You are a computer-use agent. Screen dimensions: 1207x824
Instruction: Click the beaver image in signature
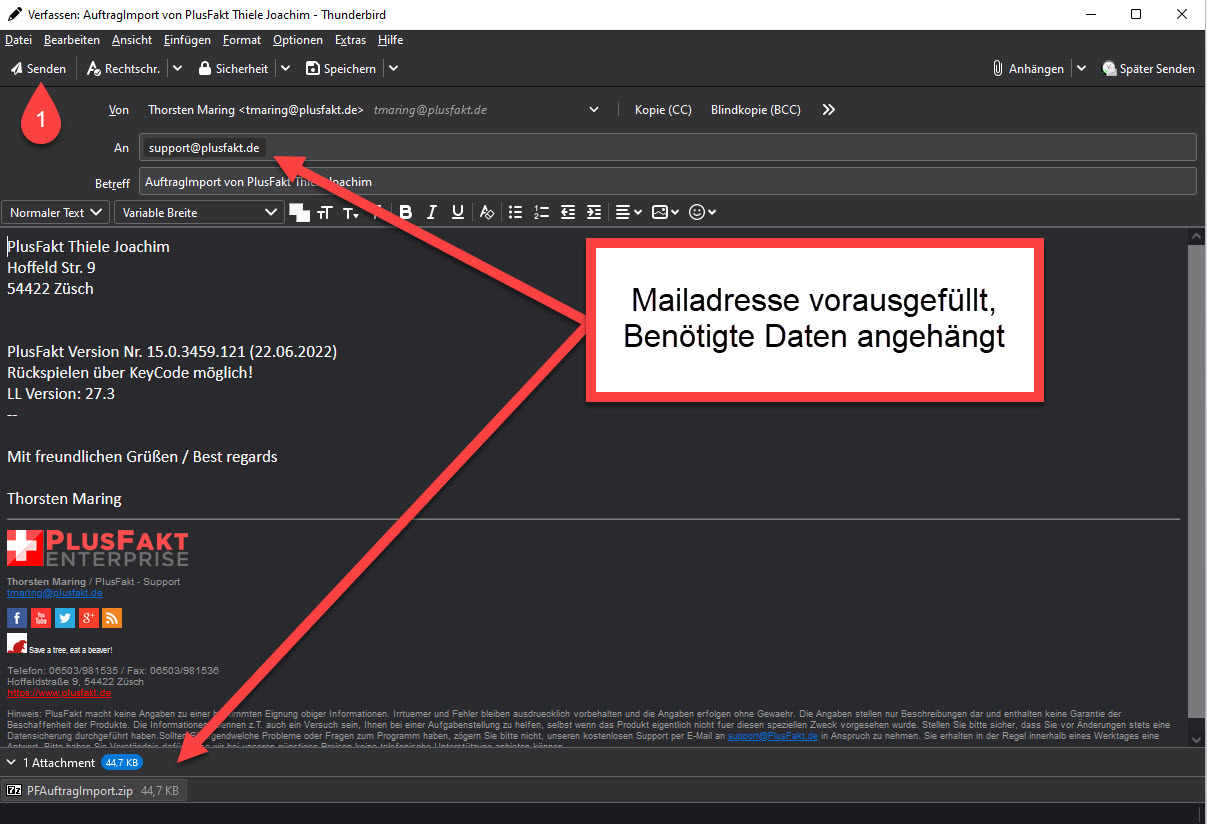click(17, 644)
